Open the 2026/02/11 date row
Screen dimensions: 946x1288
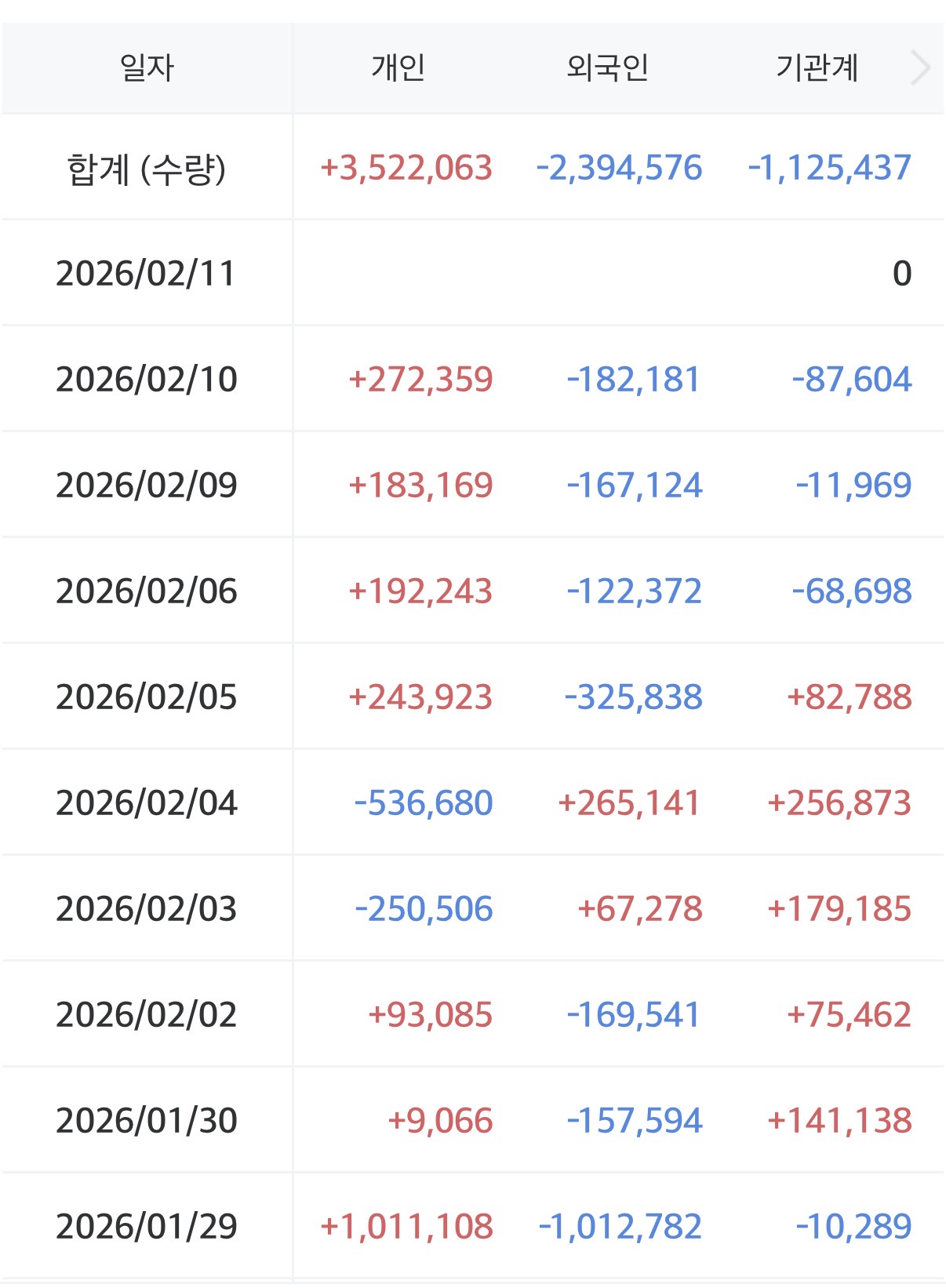click(x=147, y=274)
